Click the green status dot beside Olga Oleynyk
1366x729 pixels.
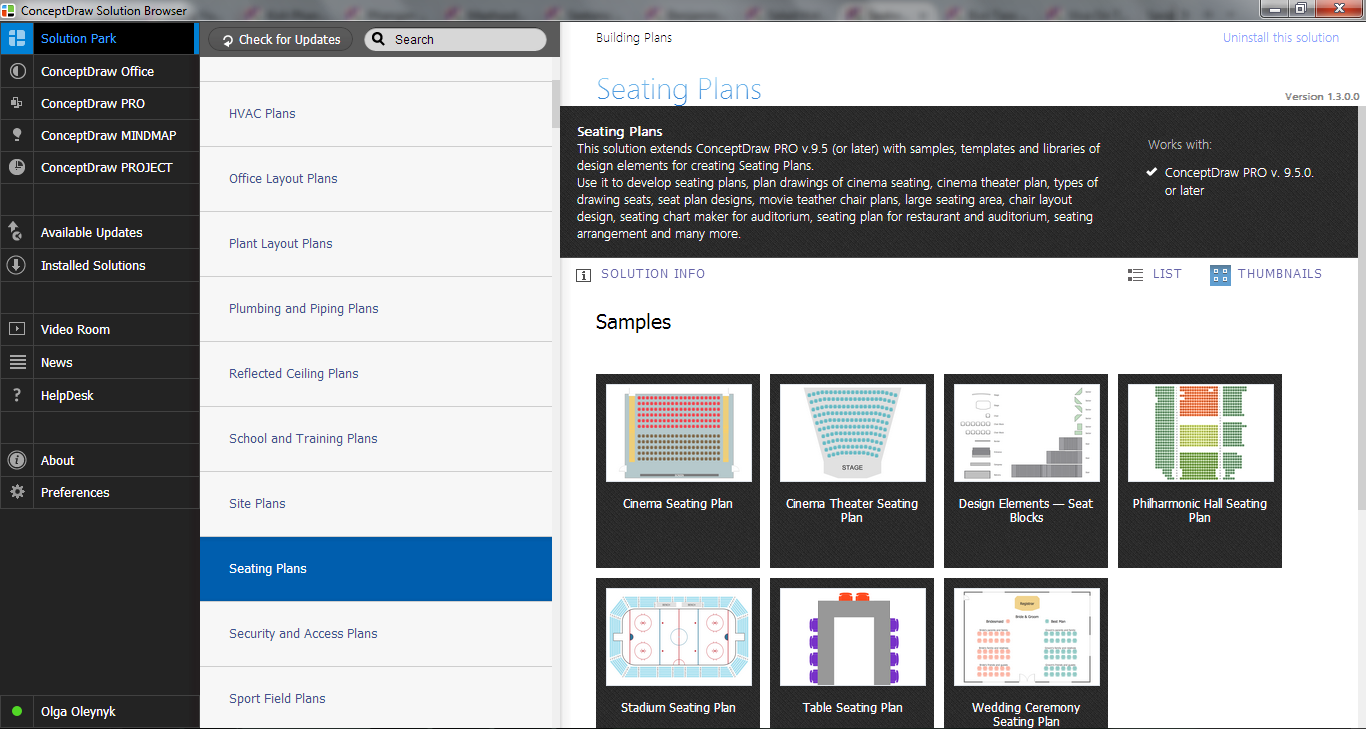tap(17, 712)
